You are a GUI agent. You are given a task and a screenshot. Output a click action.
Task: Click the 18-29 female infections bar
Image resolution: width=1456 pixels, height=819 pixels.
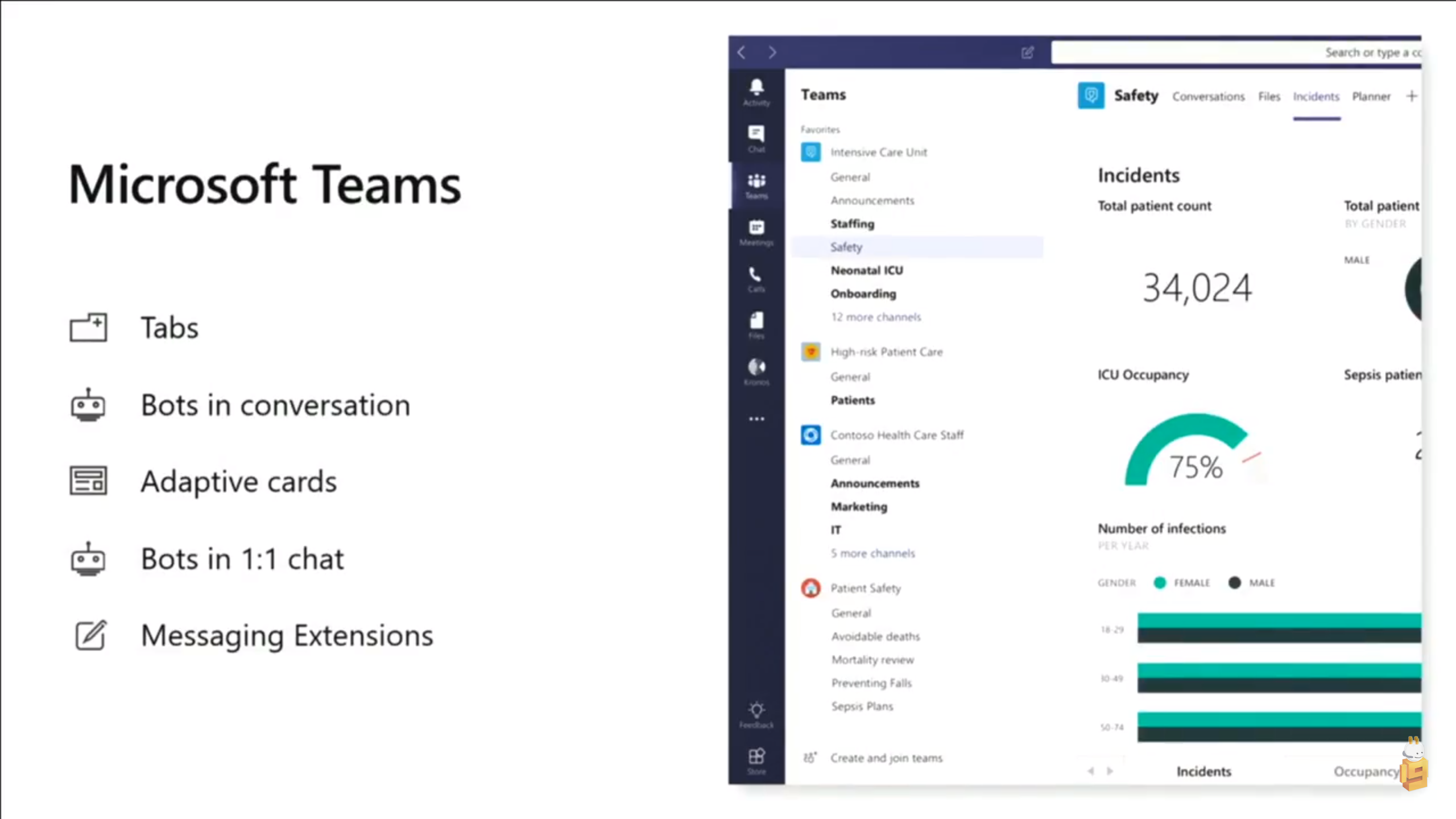1279,621
